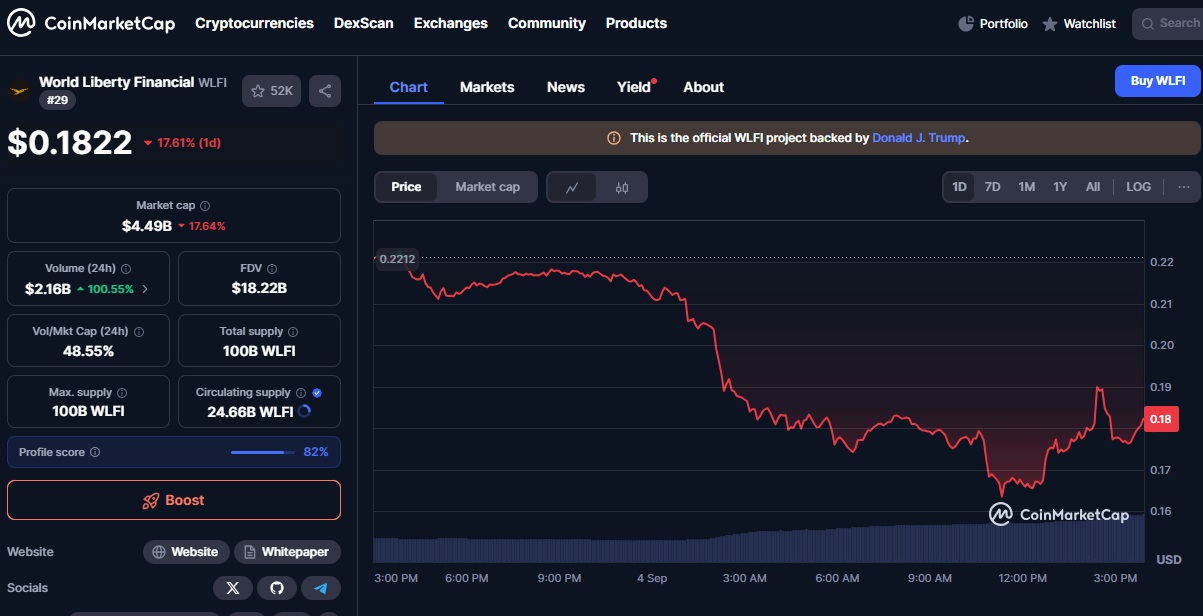Click the circulating supply progress ring
This screenshot has width=1203, height=616.
305,411
